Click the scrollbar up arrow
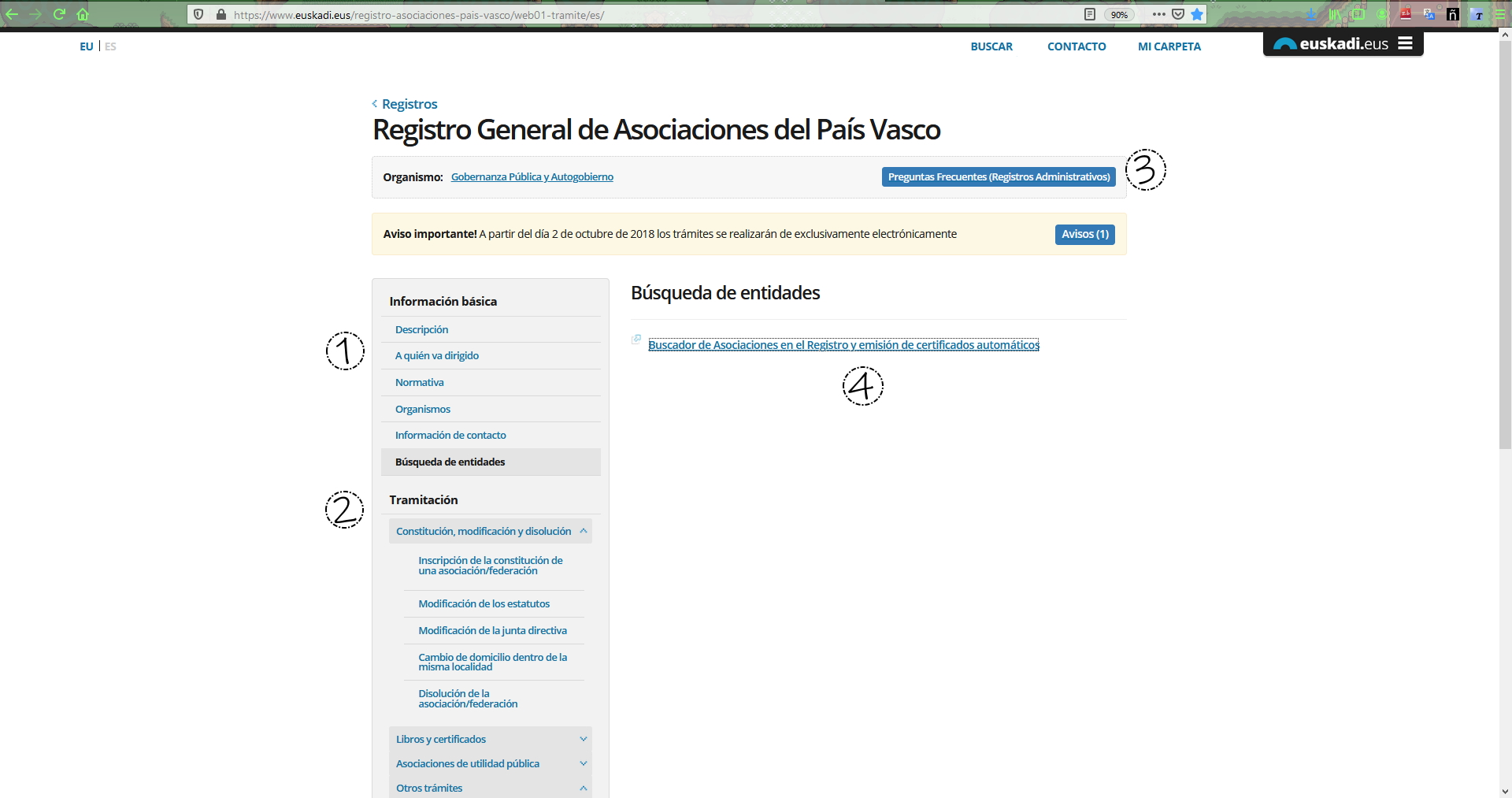This screenshot has height=798, width=1512. pos(1505,35)
